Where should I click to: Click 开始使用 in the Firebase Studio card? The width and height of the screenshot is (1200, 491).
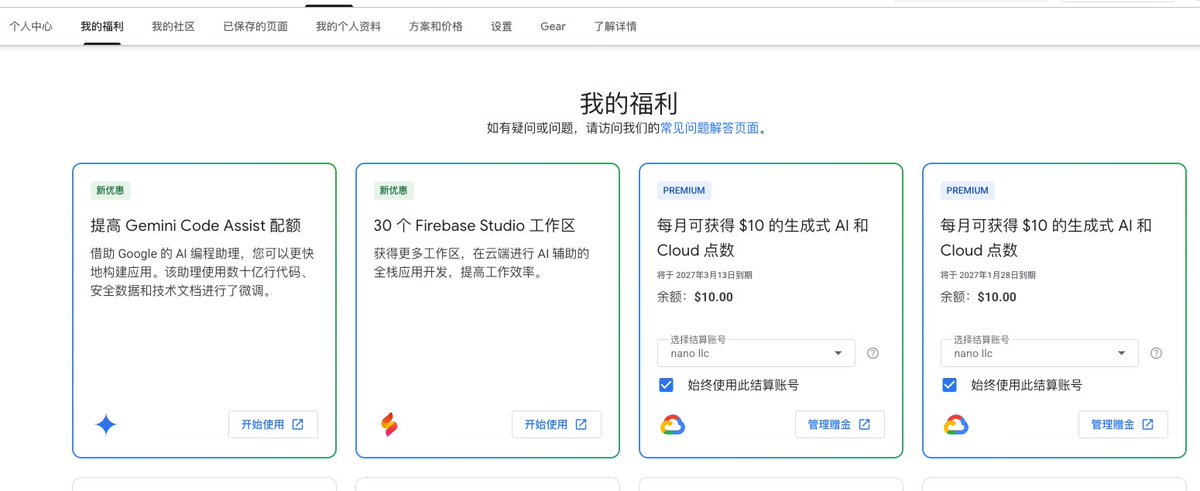[x=556, y=424]
